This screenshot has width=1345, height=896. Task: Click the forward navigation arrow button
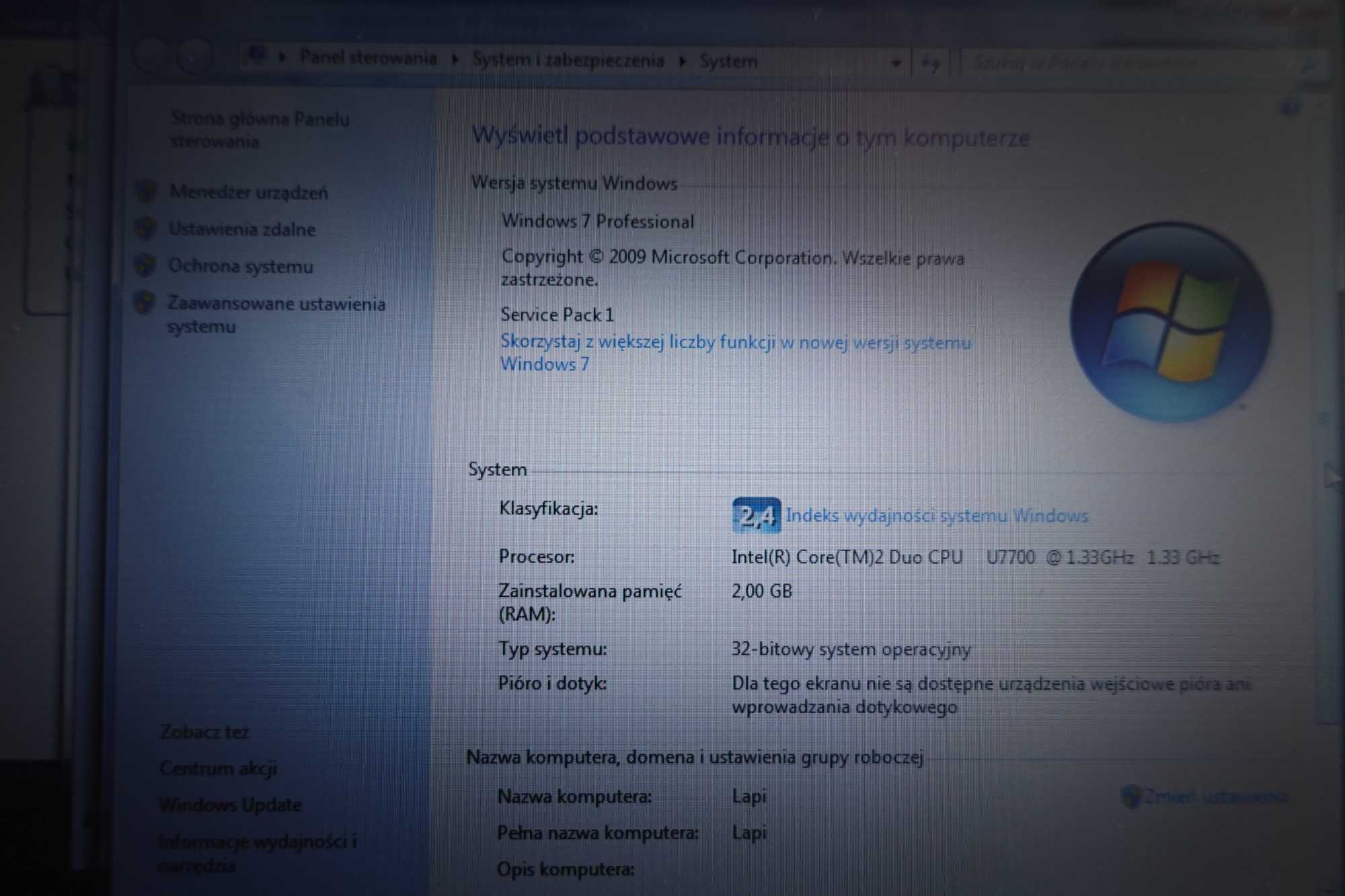(194, 56)
